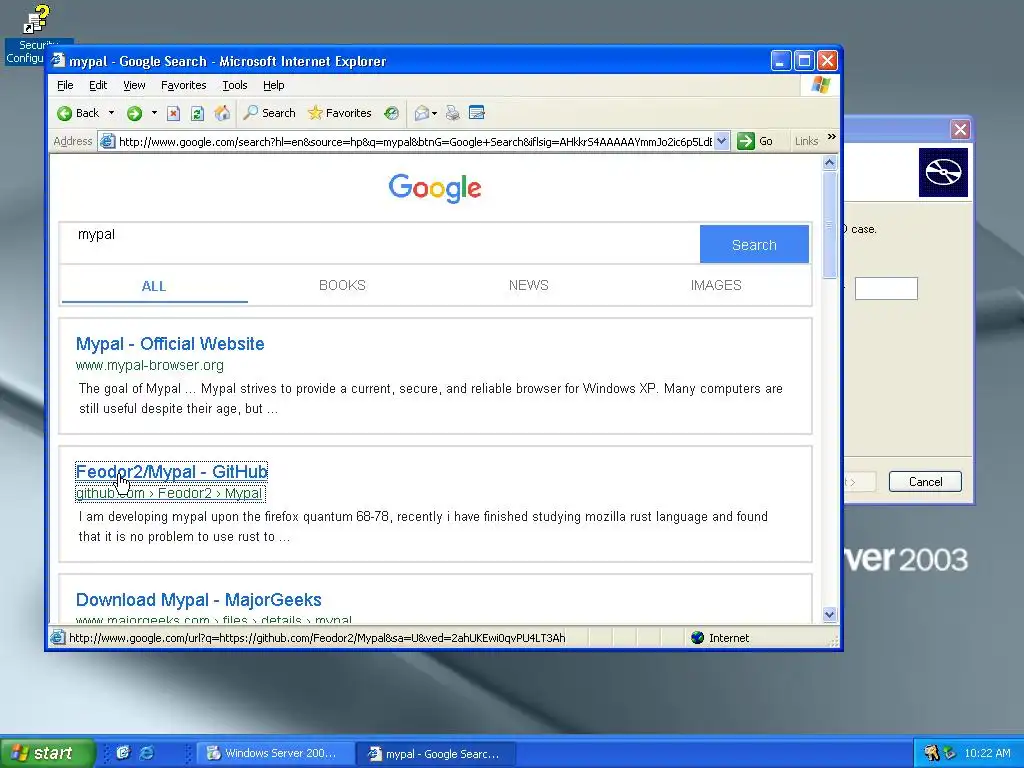Viewport: 1024px width, 768px height.
Task: Click the Links toolbar label
Action: pyautogui.click(x=806, y=141)
